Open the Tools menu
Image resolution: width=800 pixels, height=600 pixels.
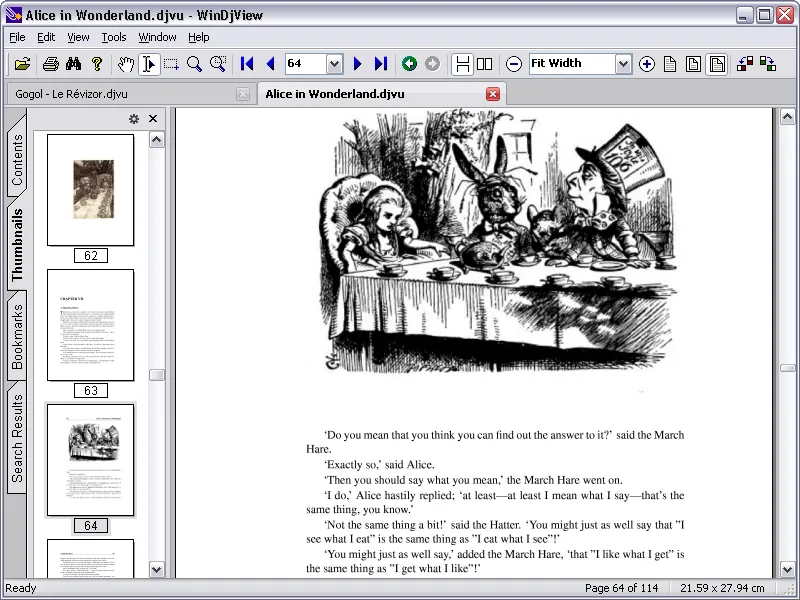coord(113,37)
